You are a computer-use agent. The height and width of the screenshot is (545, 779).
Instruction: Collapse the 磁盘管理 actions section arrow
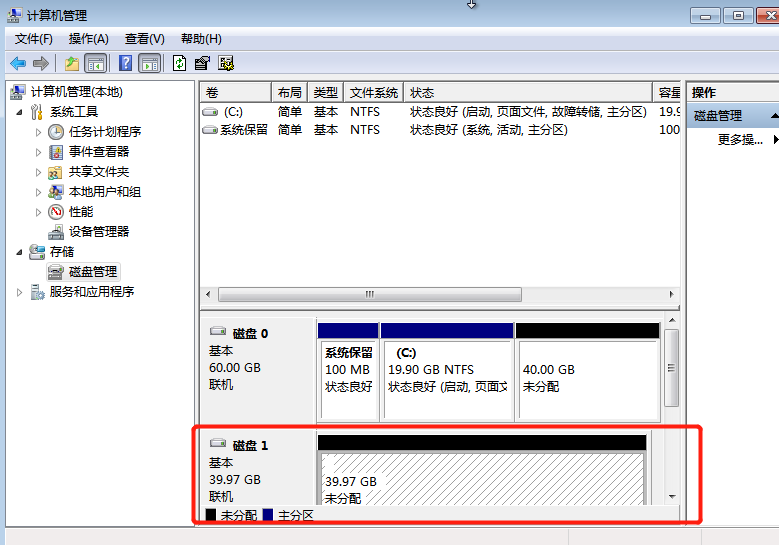775,116
